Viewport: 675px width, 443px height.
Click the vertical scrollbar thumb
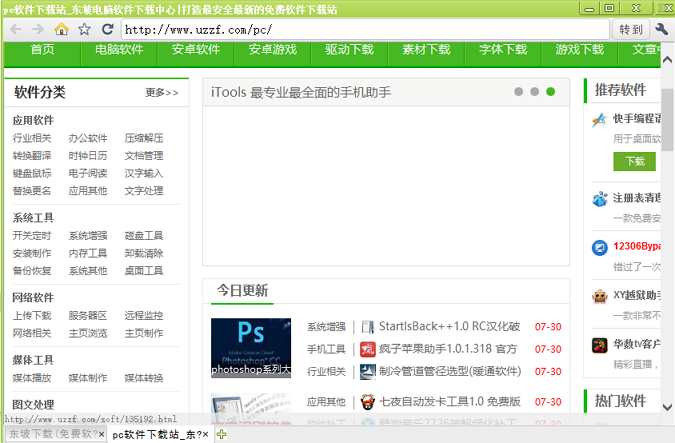(x=667, y=120)
